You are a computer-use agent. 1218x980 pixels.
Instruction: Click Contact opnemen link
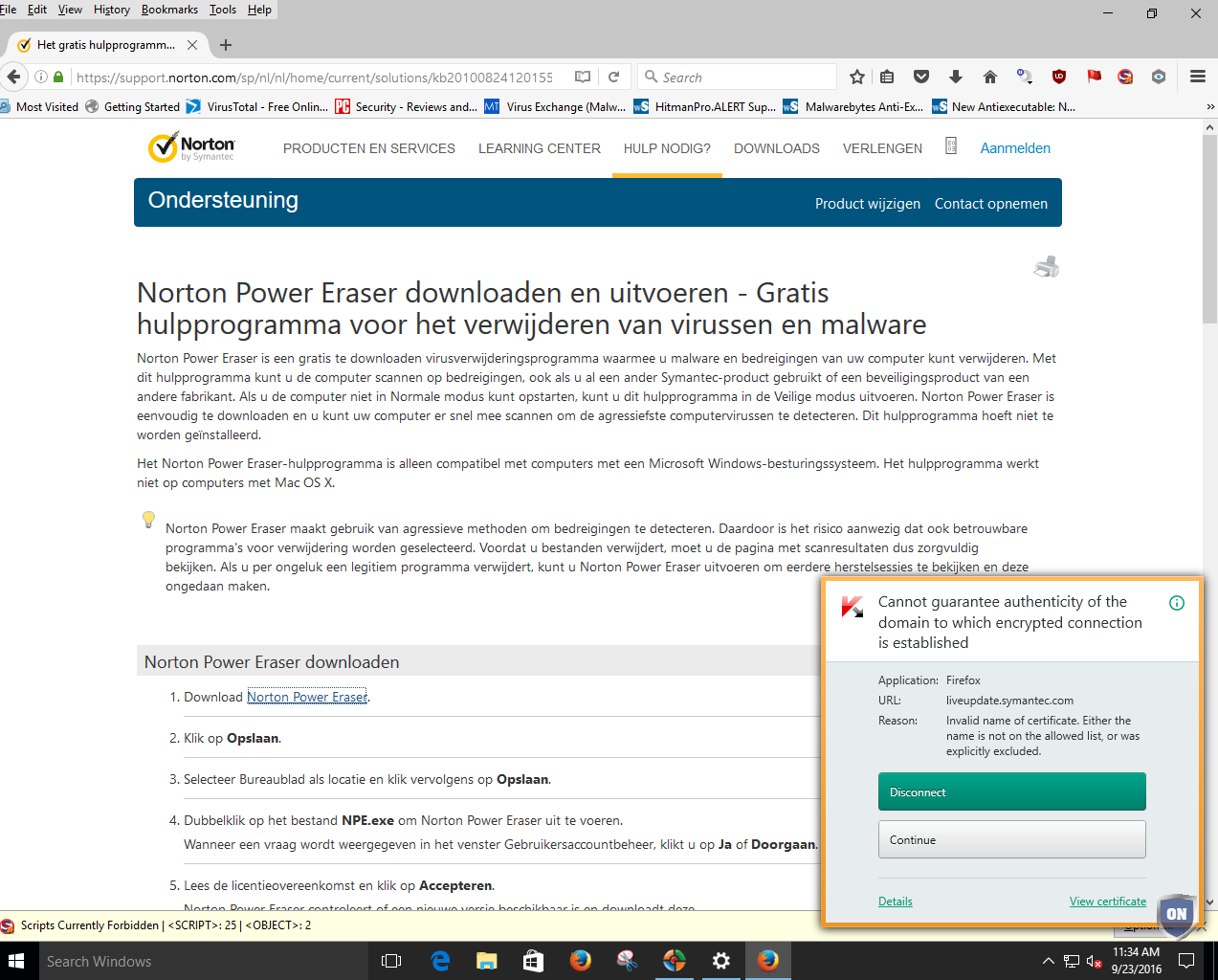click(991, 204)
